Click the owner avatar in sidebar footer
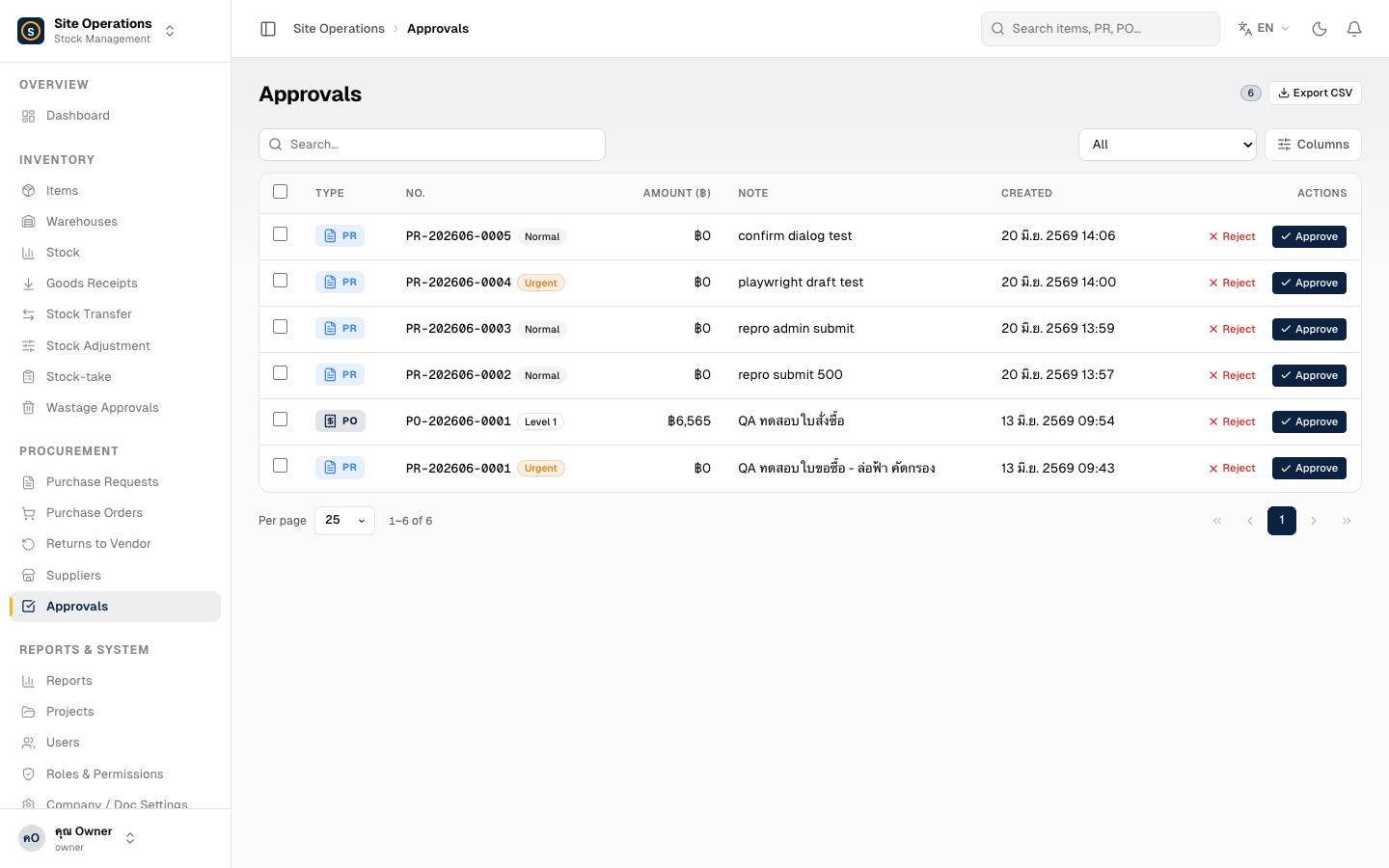The height and width of the screenshot is (868, 1389). pyautogui.click(x=32, y=838)
